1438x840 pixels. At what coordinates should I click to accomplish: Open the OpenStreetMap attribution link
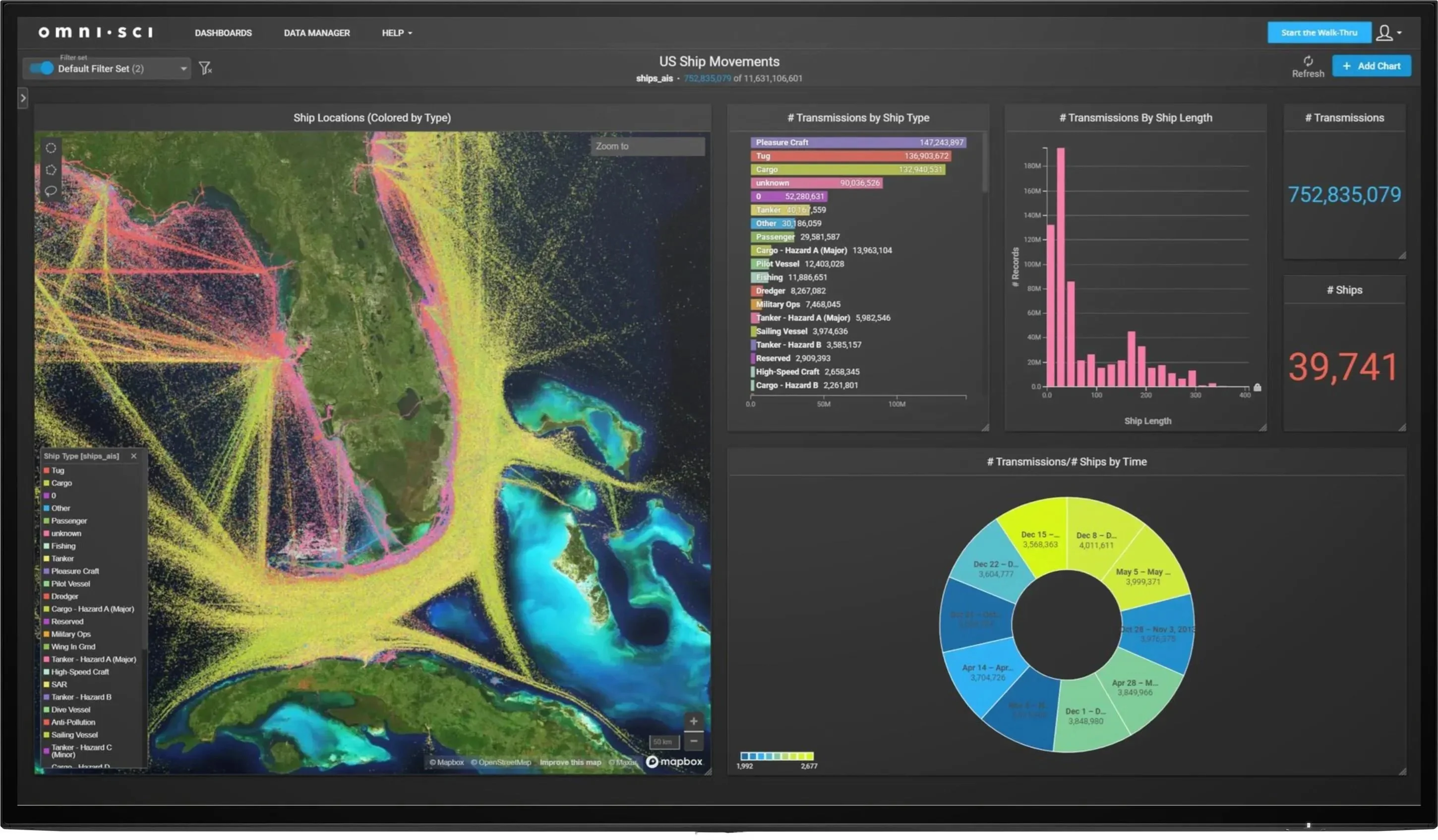(x=500, y=763)
